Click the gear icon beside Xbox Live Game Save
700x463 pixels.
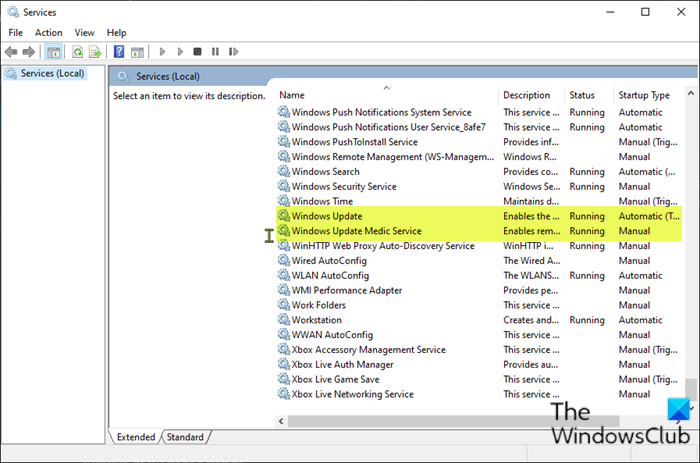pos(284,379)
